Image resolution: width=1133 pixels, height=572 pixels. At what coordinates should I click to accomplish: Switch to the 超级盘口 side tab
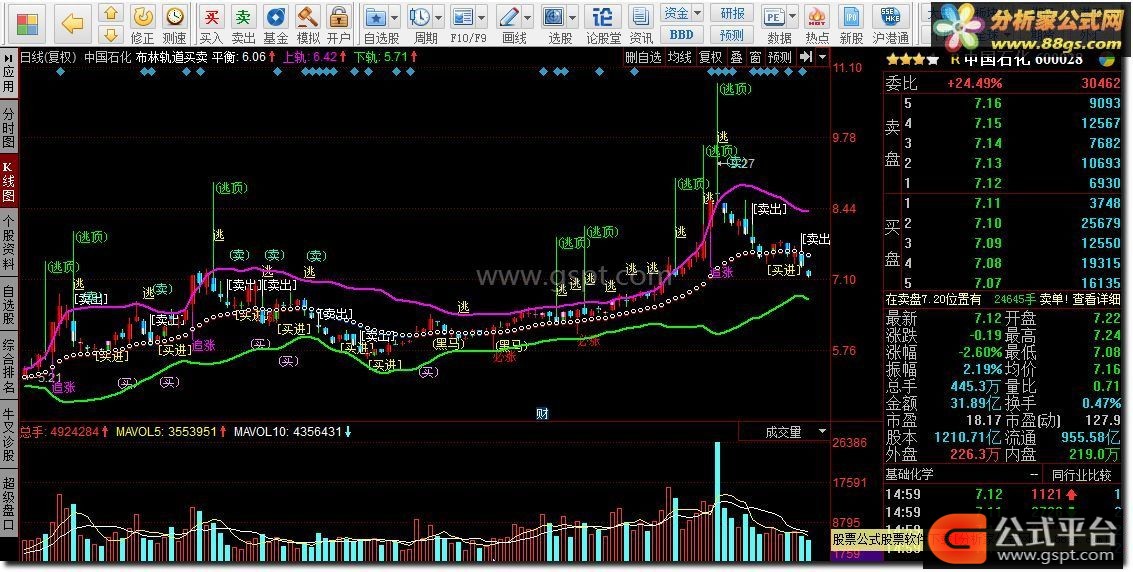[8, 503]
